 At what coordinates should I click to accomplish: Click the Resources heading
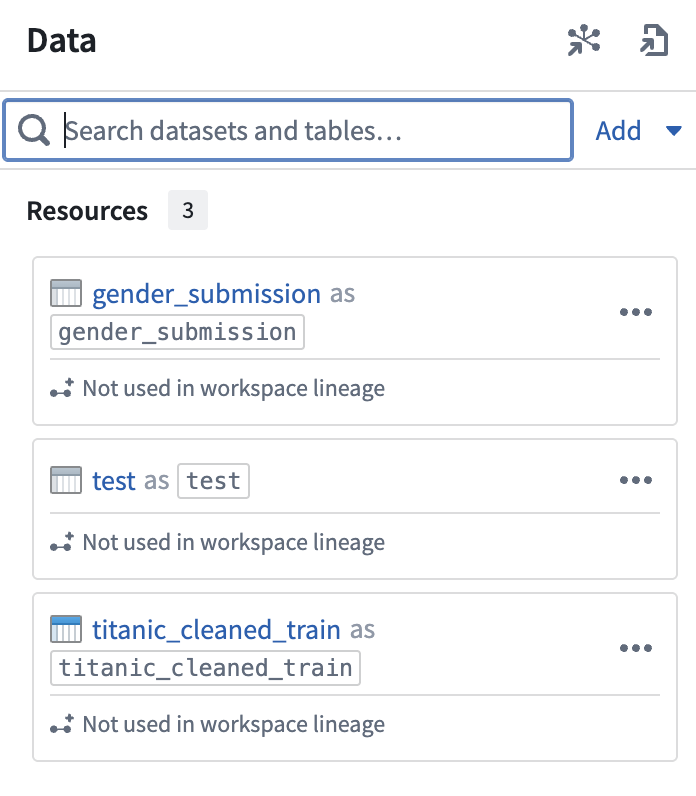87,211
